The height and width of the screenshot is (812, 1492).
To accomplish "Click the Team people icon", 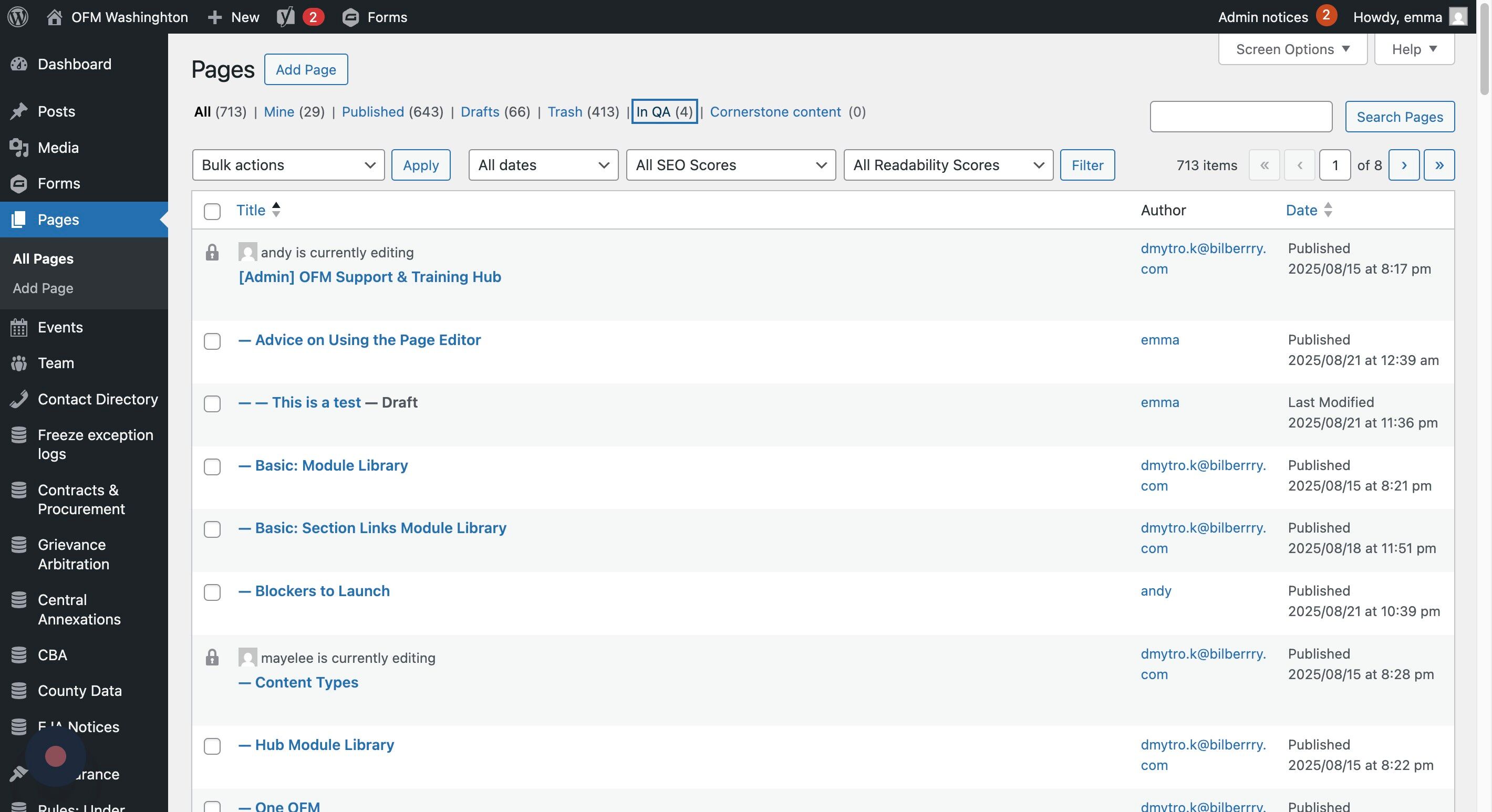I will click(x=19, y=363).
